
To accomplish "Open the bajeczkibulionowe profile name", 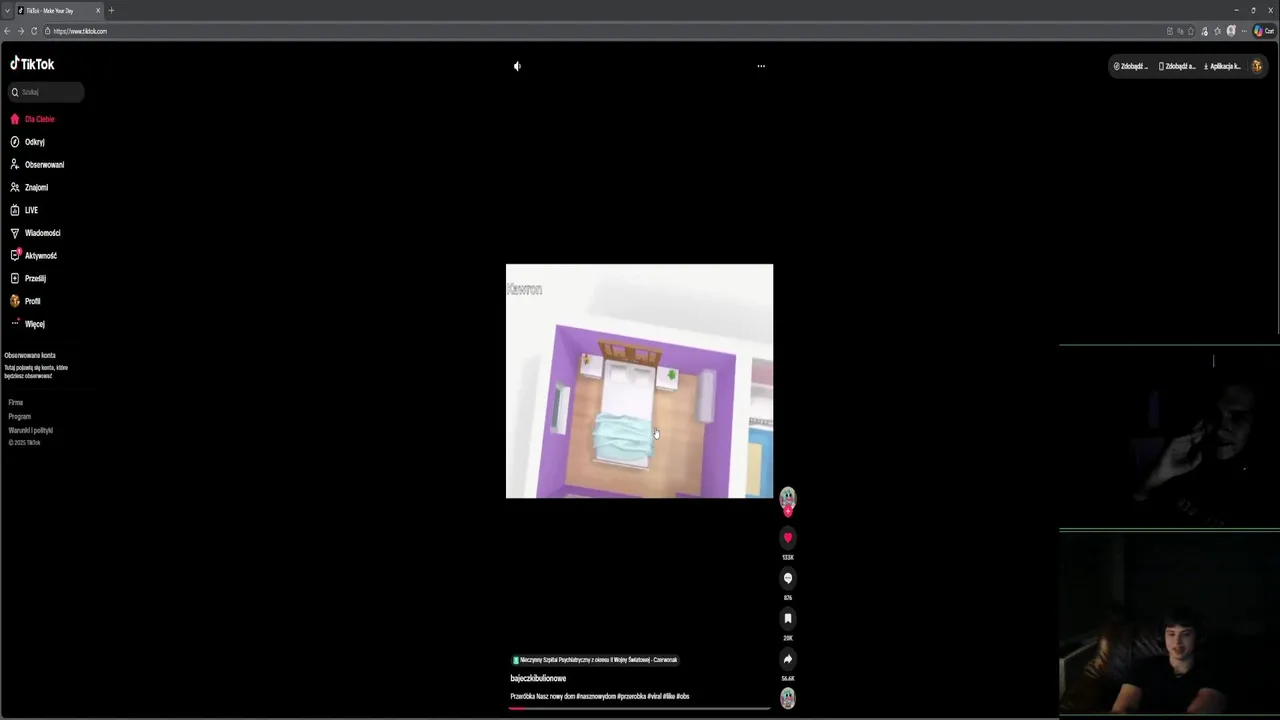I will [538, 678].
